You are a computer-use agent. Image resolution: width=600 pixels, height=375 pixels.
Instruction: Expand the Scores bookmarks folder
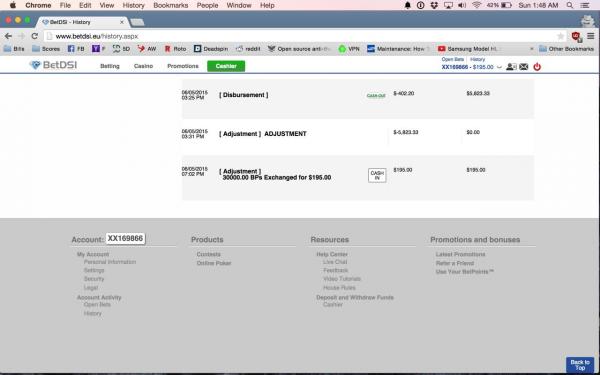point(46,49)
